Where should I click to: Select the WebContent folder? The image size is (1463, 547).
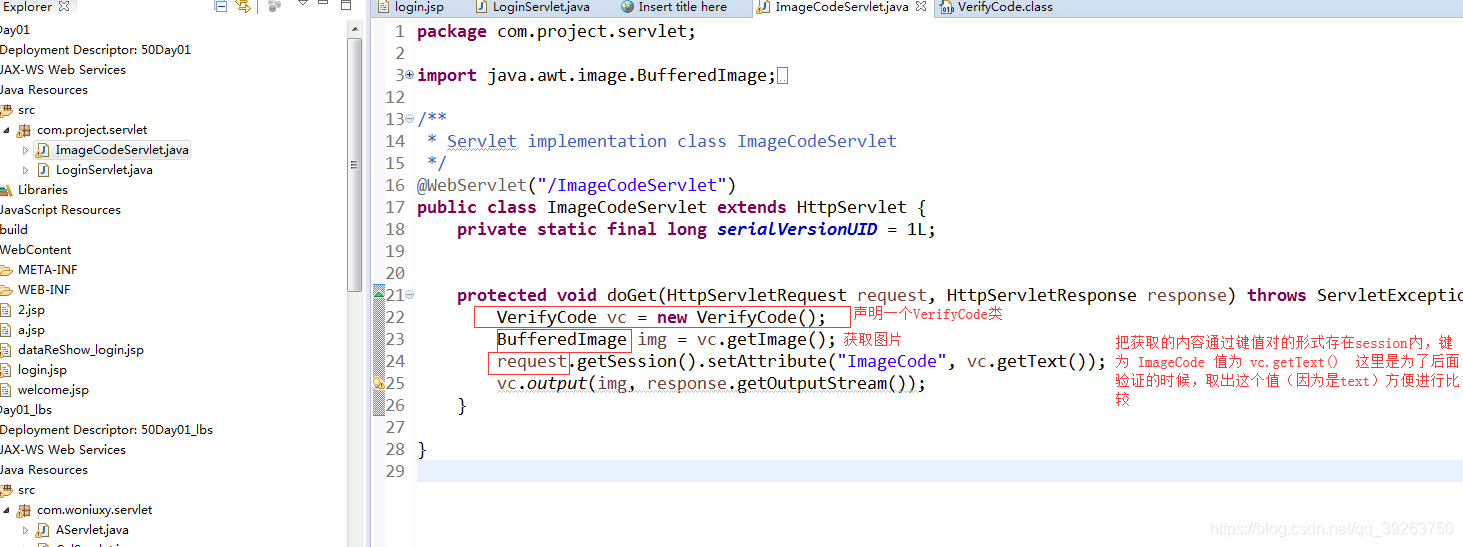36,250
